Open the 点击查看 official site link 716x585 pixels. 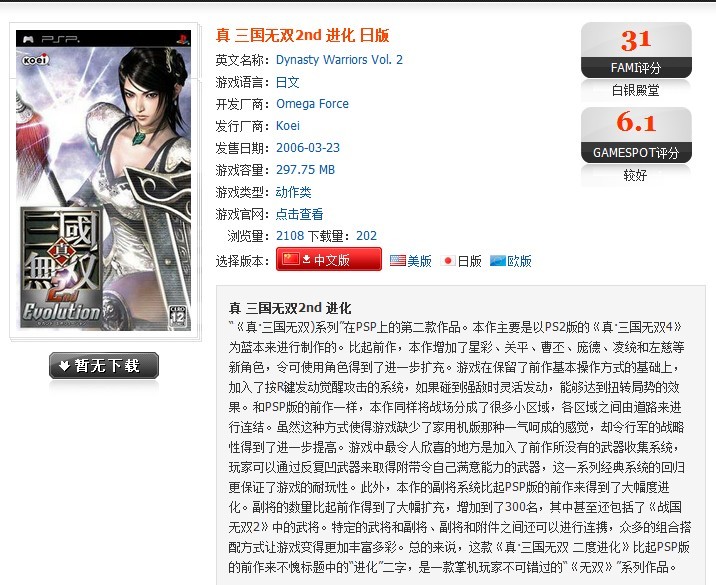300,214
